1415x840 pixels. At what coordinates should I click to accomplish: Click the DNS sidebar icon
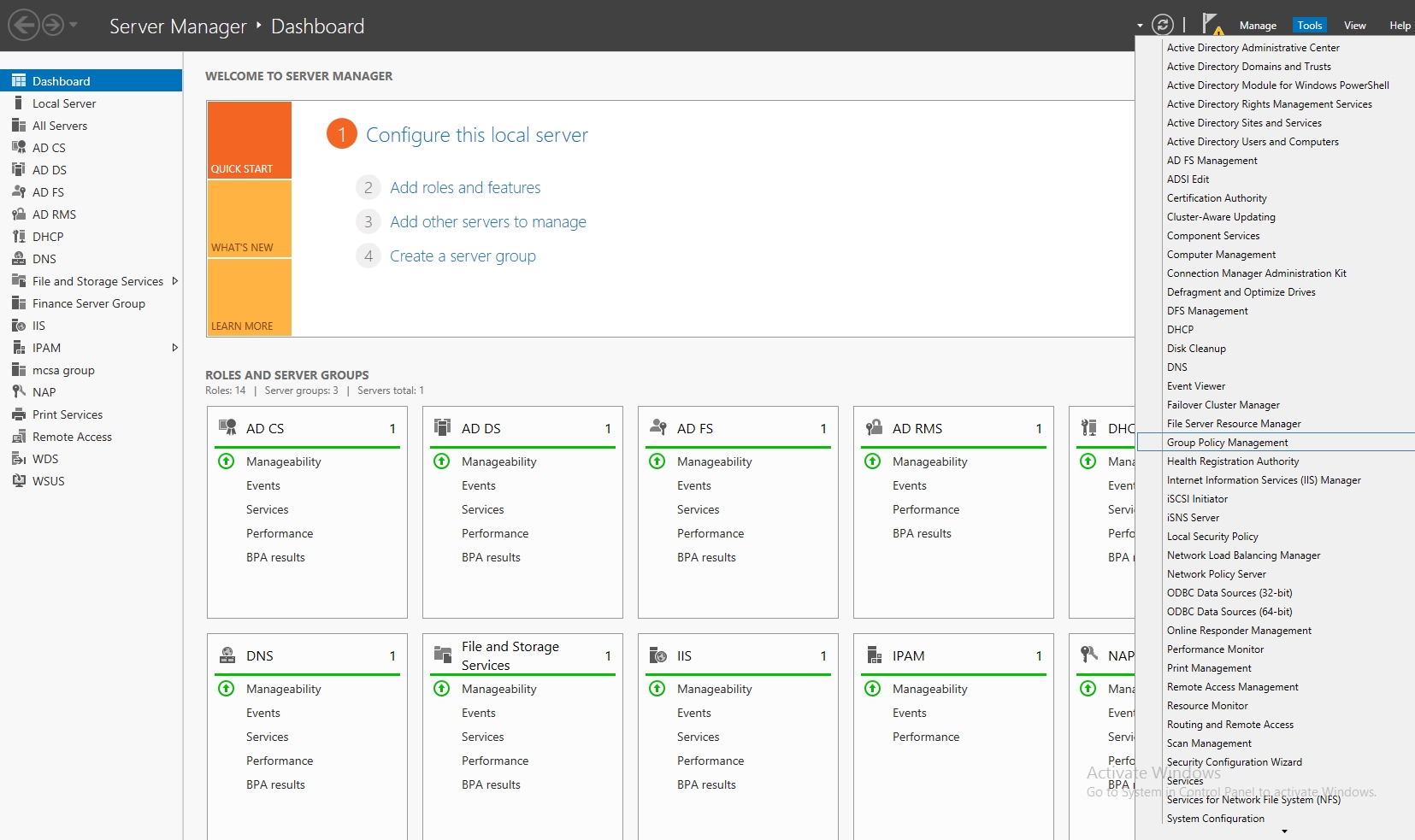click(x=19, y=258)
